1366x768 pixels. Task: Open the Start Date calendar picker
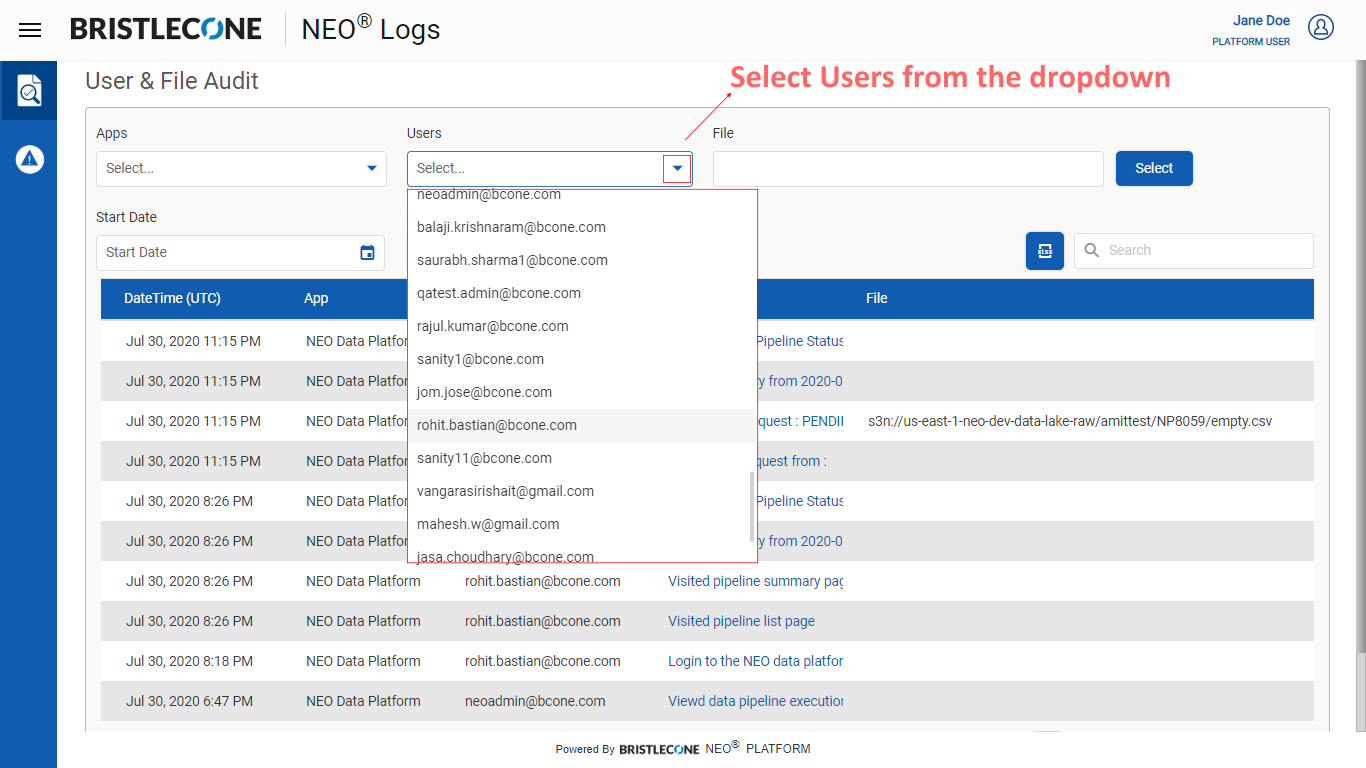[x=367, y=252]
